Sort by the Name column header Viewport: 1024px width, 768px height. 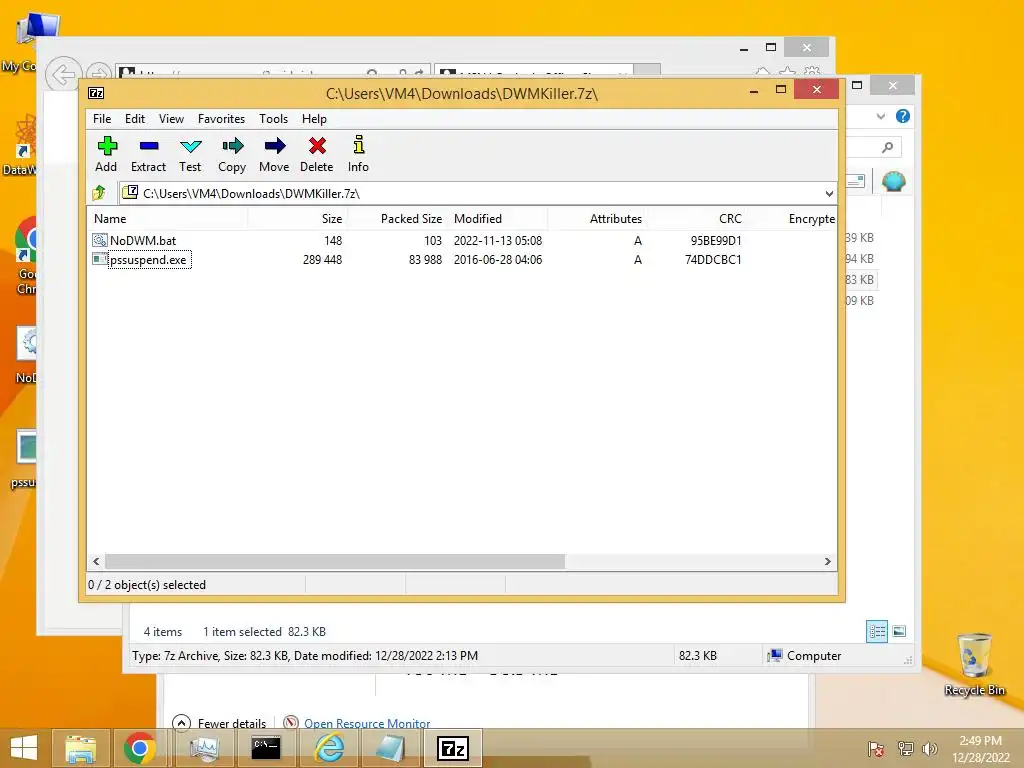167,219
